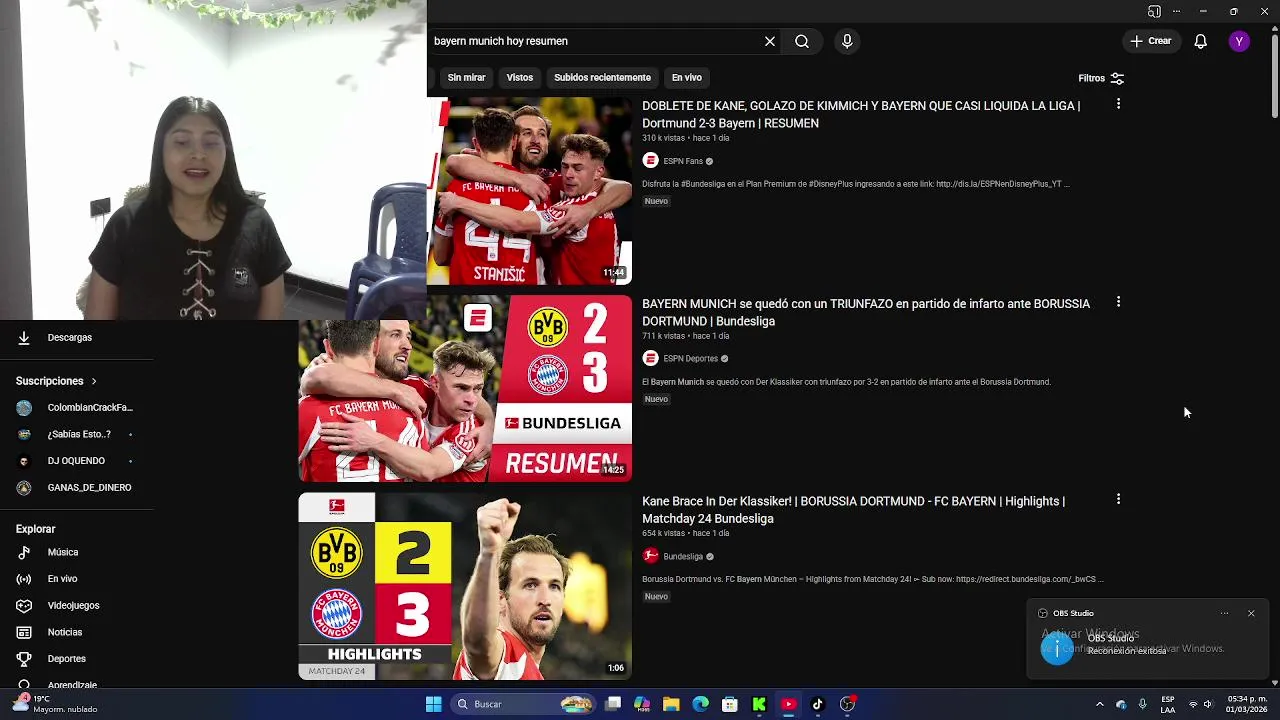Open TikTok from the taskbar
The width and height of the screenshot is (1280, 720).
pyautogui.click(x=817, y=704)
